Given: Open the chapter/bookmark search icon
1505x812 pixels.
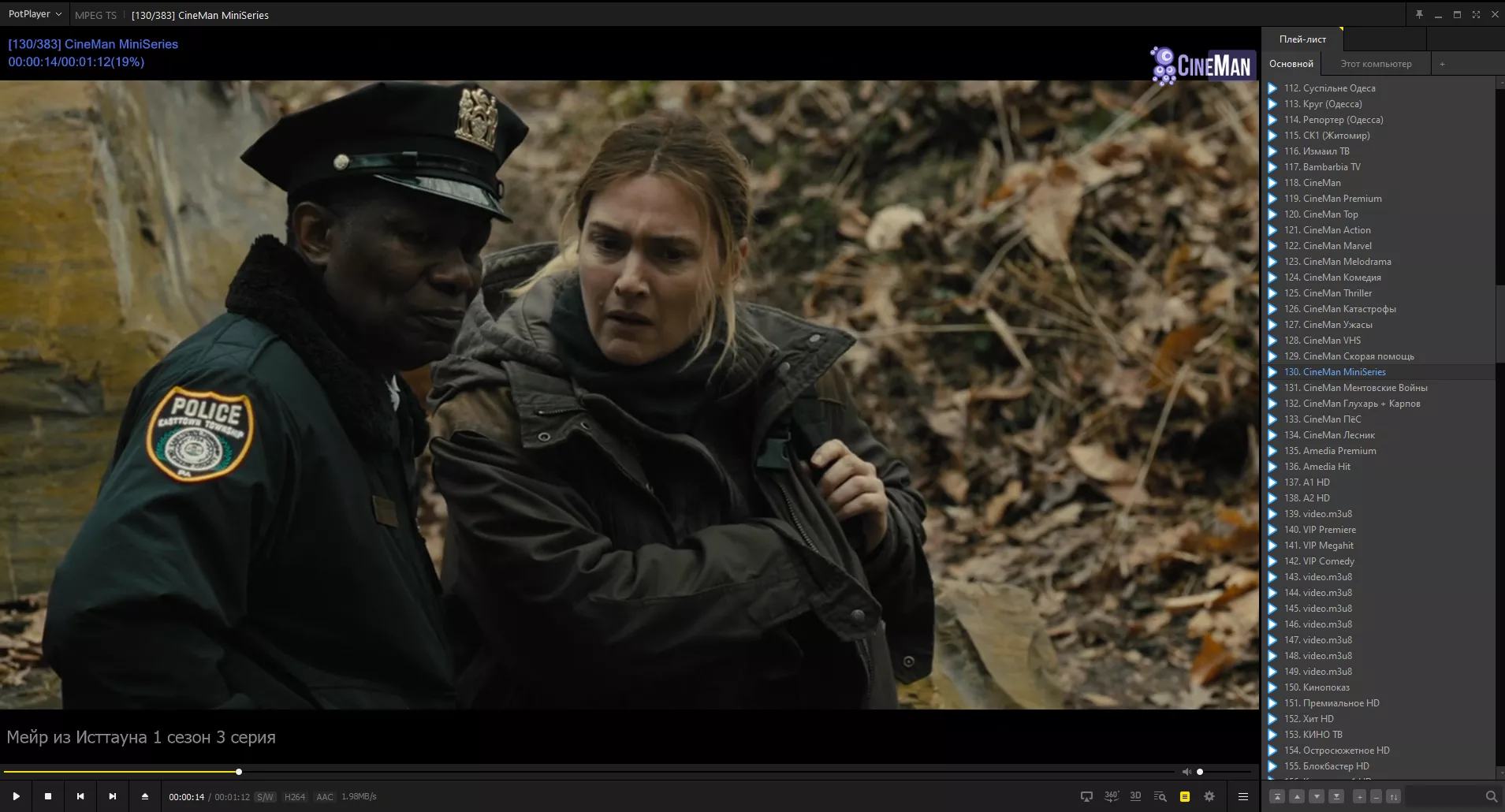Looking at the screenshot, I should click(1160, 796).
